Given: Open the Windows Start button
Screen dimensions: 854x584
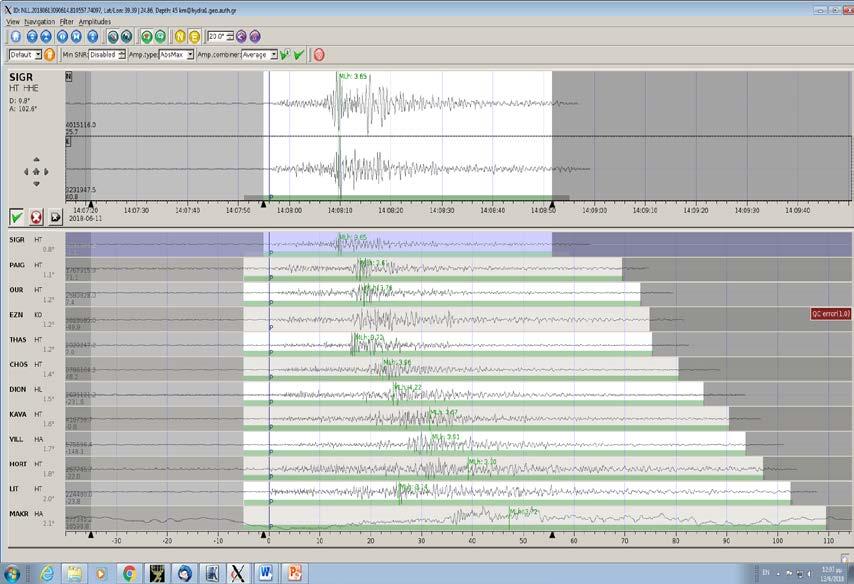Looking at the screenshot, I should (x=10, y=574).
